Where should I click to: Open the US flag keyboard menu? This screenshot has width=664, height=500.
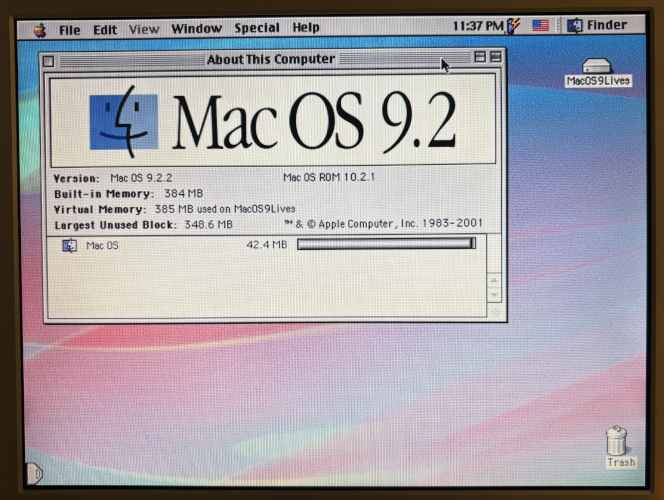click(541, 26)
